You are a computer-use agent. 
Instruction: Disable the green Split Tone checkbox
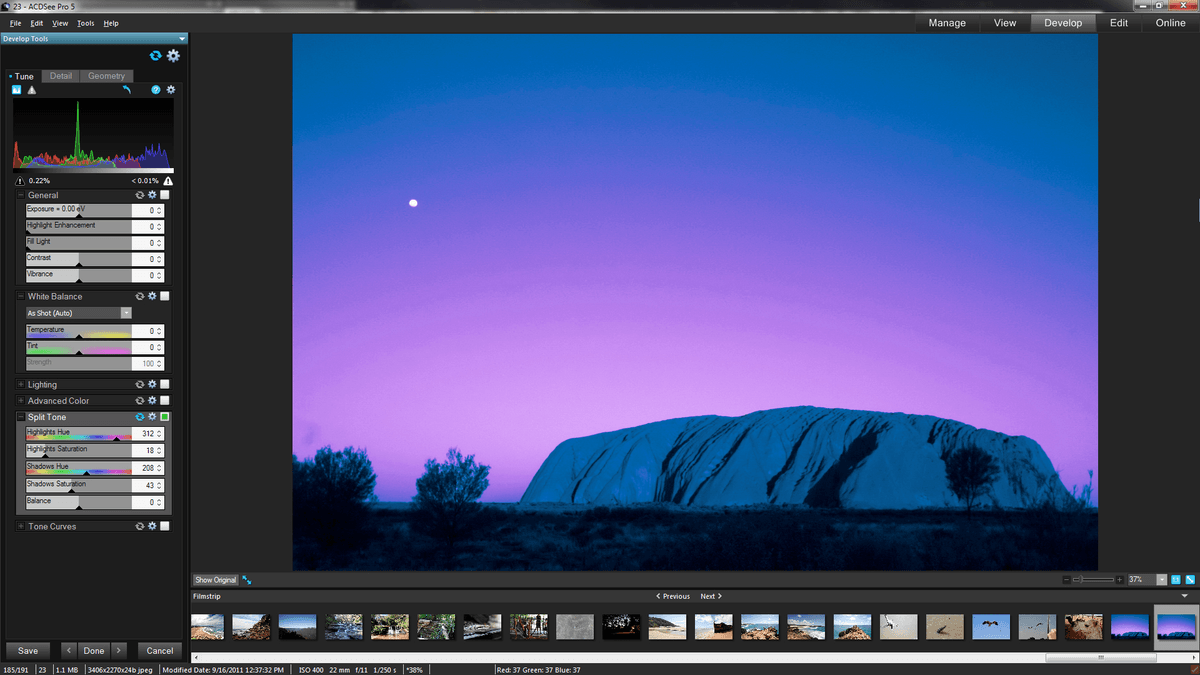coord(165,417)
